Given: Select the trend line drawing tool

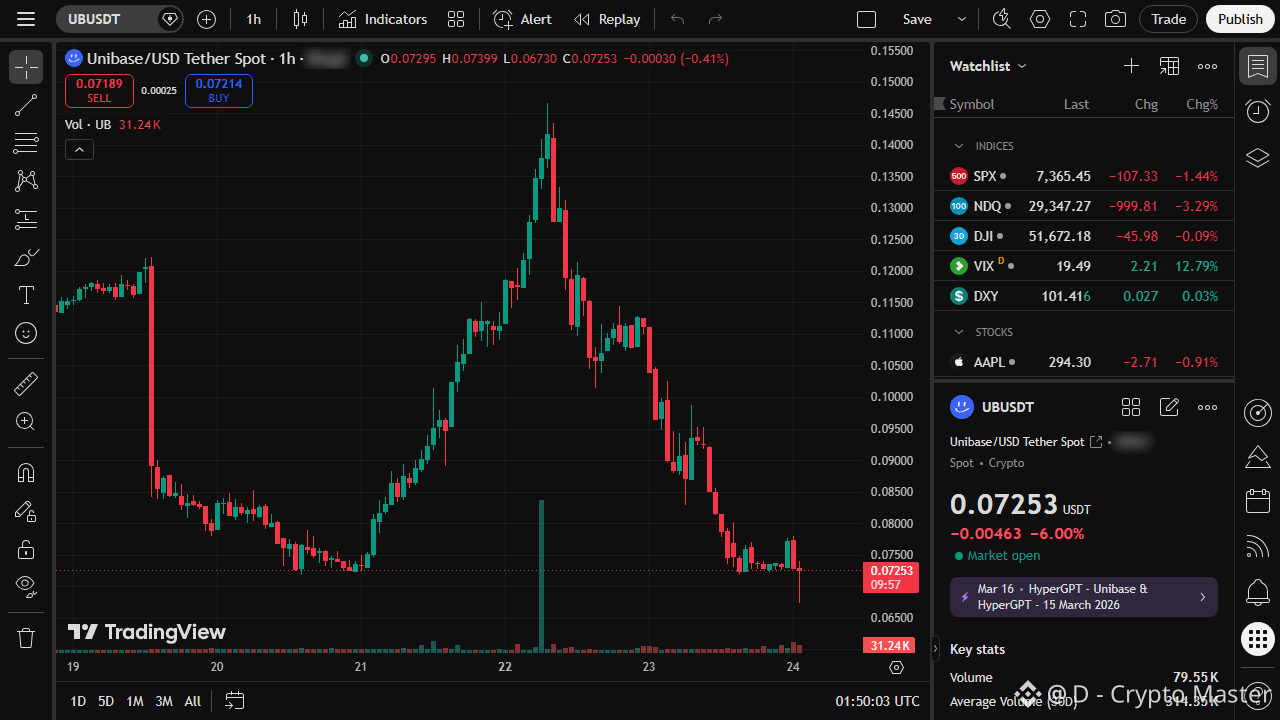Looking at the screenshot, I should click(26, 105).
